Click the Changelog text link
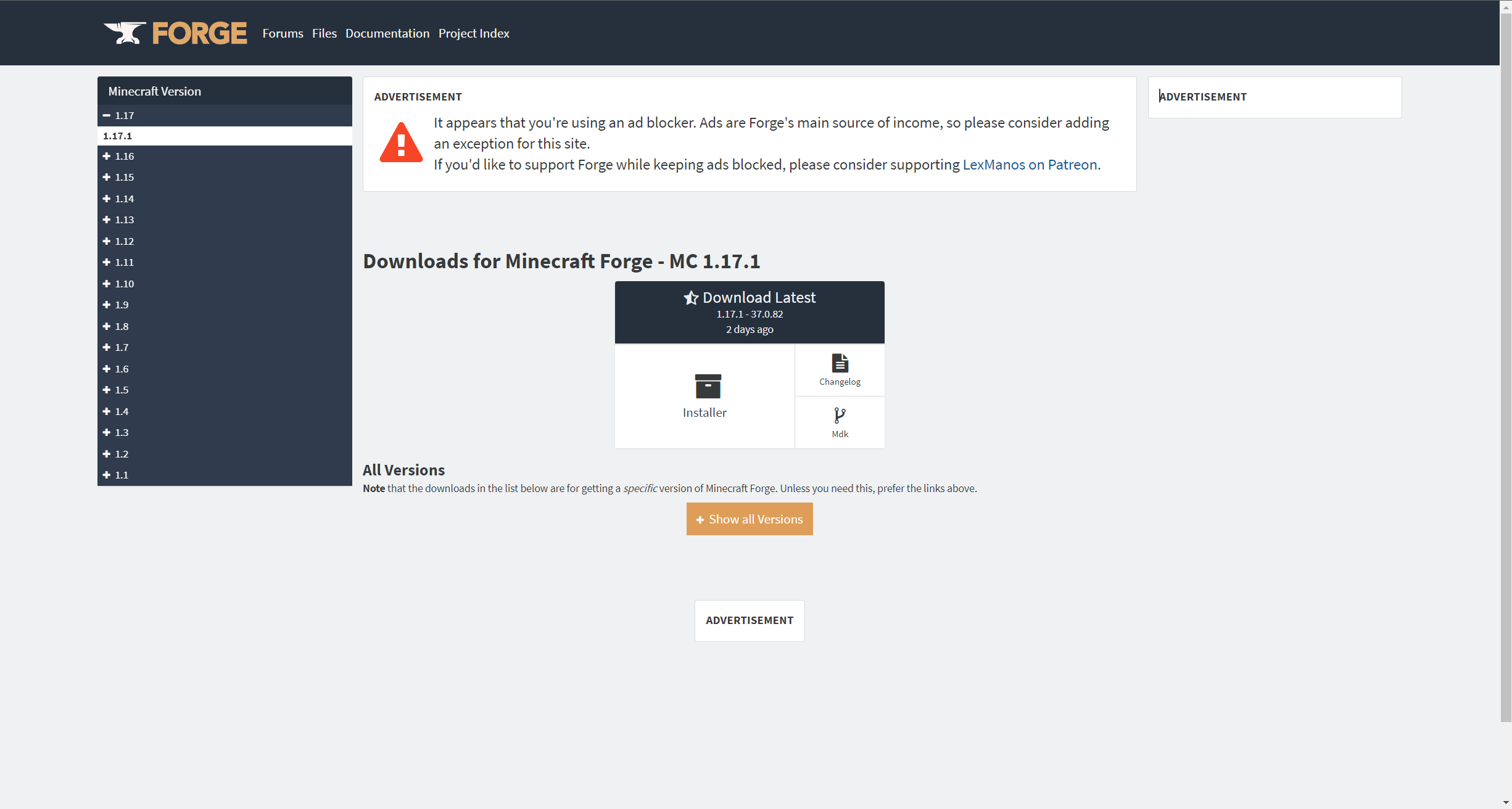The width and height of the screenshot is (1512, 809). pyautogui.click(x=840, y=382)
